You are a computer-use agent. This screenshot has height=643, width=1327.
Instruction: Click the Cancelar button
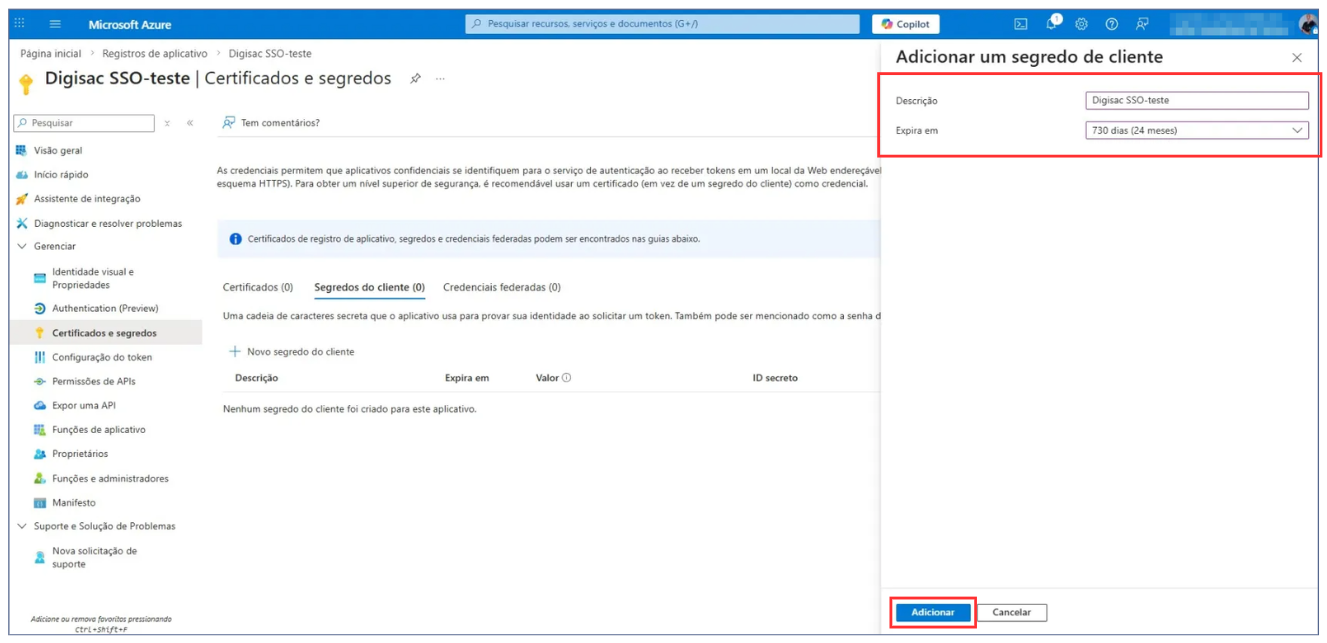tap(1012, 612)
